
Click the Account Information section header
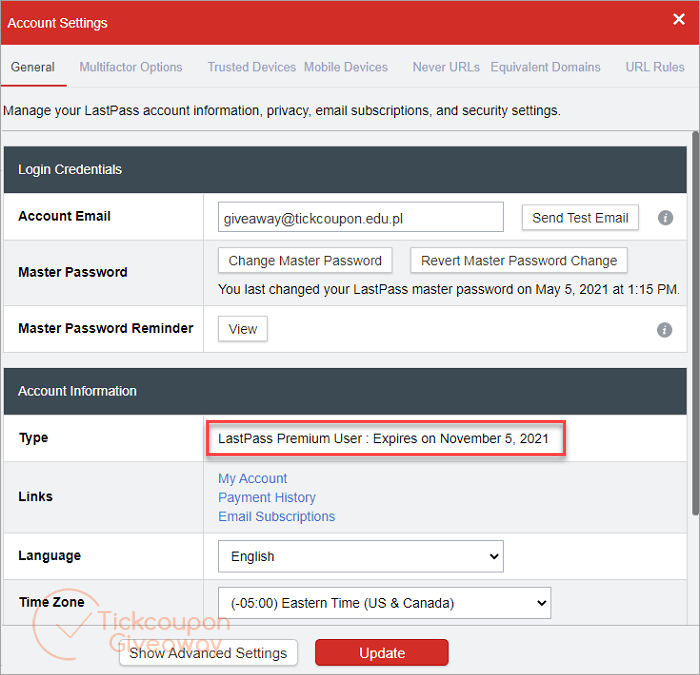[345, 391]
